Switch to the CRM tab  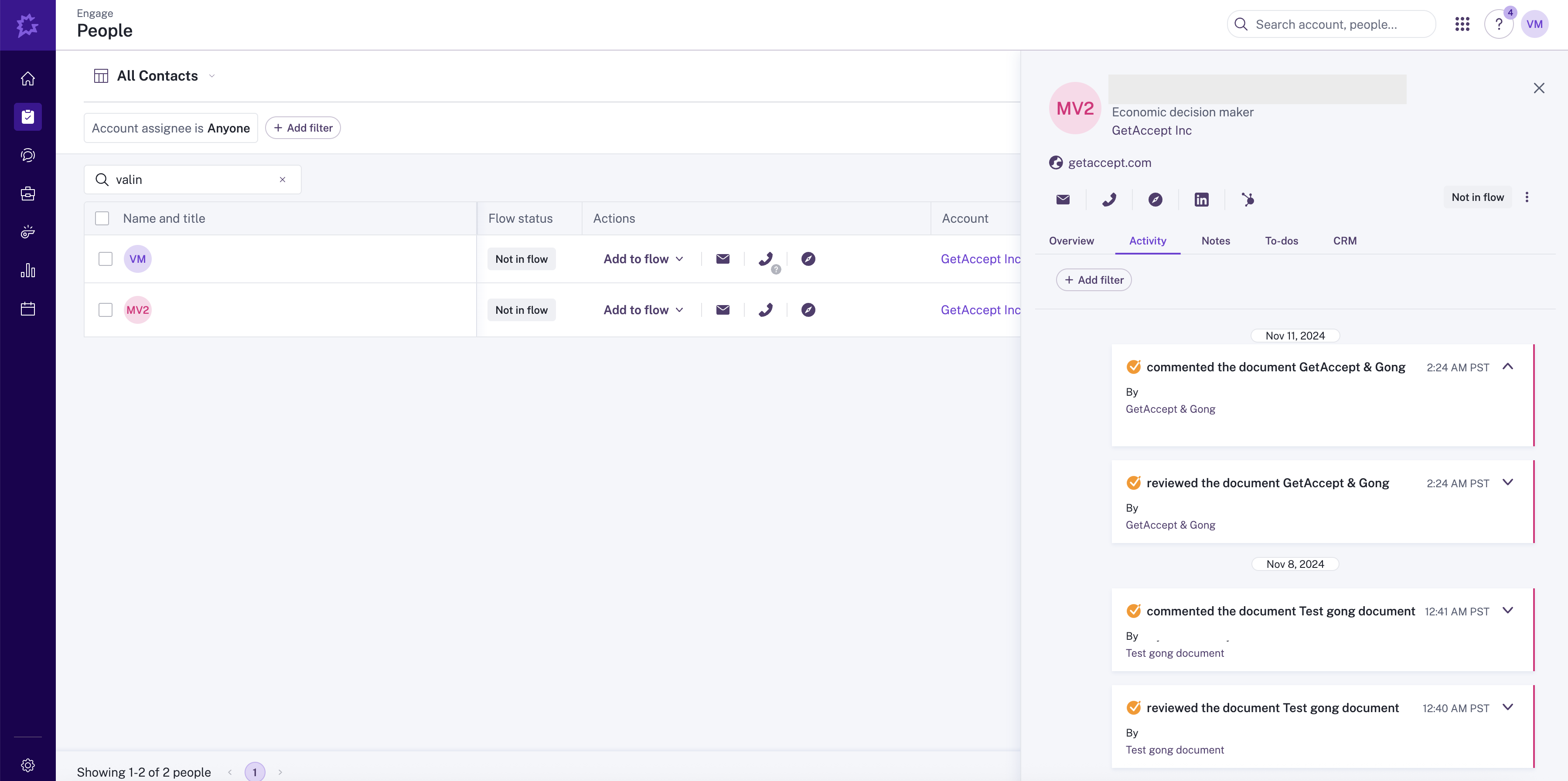[x=1344, y=241]
